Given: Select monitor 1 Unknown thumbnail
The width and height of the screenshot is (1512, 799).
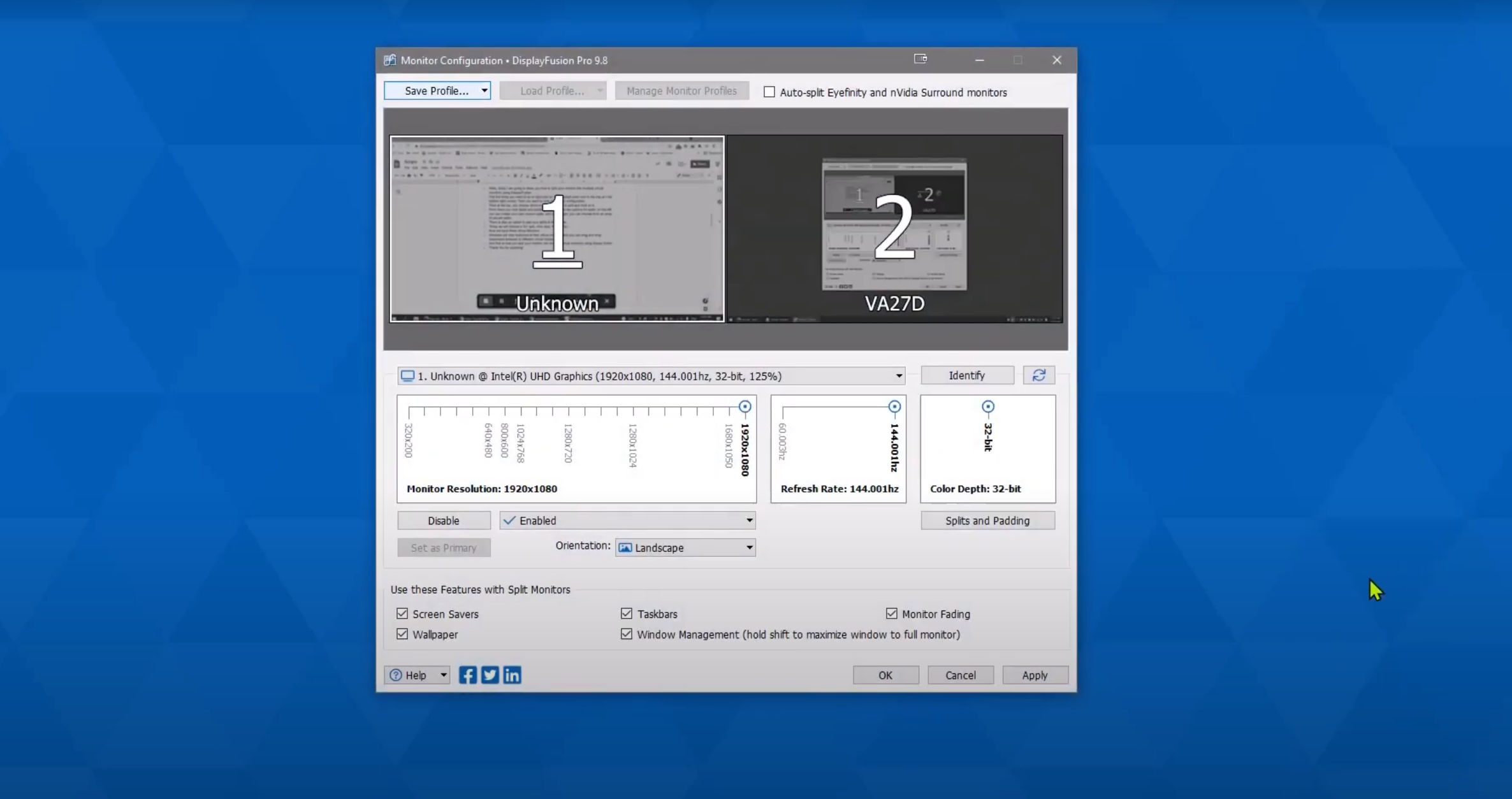Looking at the screenshot, I should coord(557,229).
